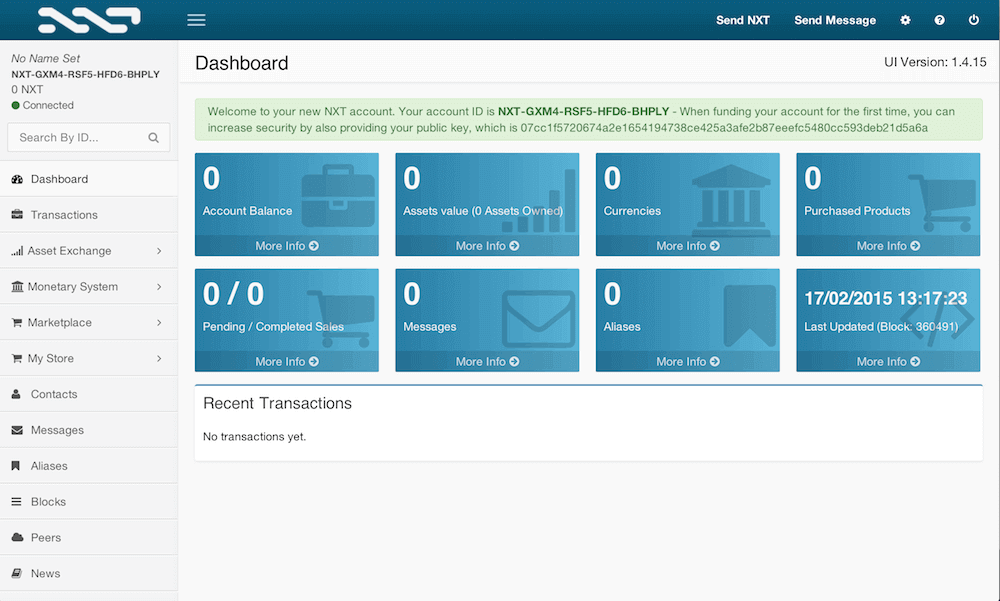
Task: Expand the Asset Exchange submenu chevron
Action: [x=159, y=251]
